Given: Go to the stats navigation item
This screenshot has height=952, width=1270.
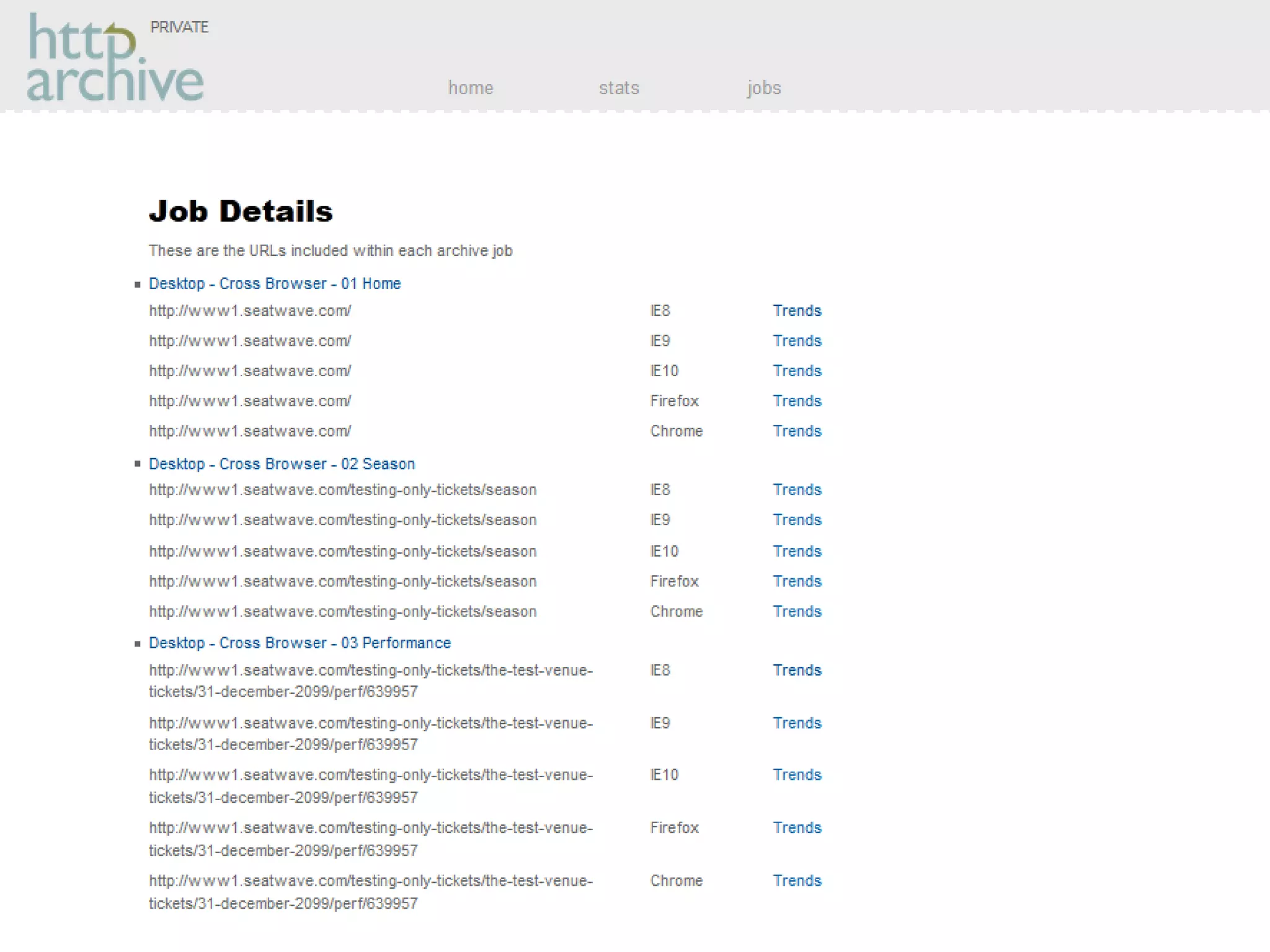Looking at the screenshot, I should 619,88.
